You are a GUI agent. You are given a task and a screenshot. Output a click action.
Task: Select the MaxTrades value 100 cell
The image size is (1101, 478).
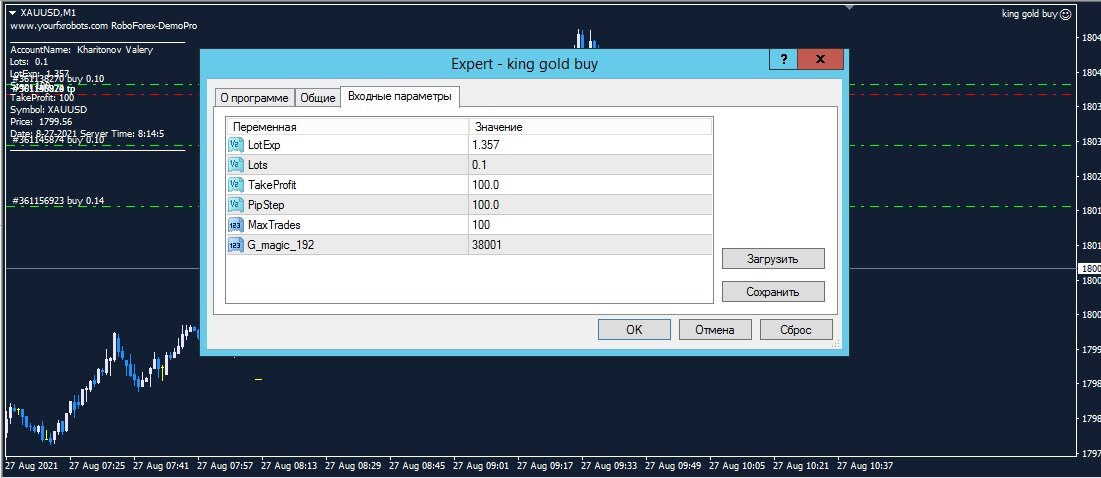[x=591, y=225]
